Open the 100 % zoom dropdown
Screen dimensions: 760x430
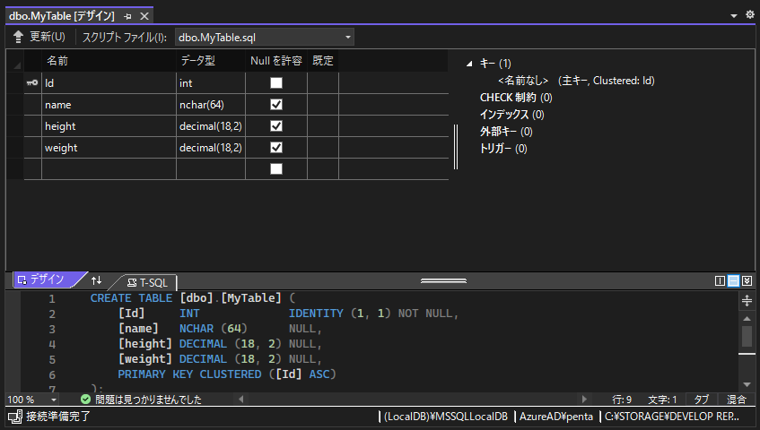[x=53, y=400]
